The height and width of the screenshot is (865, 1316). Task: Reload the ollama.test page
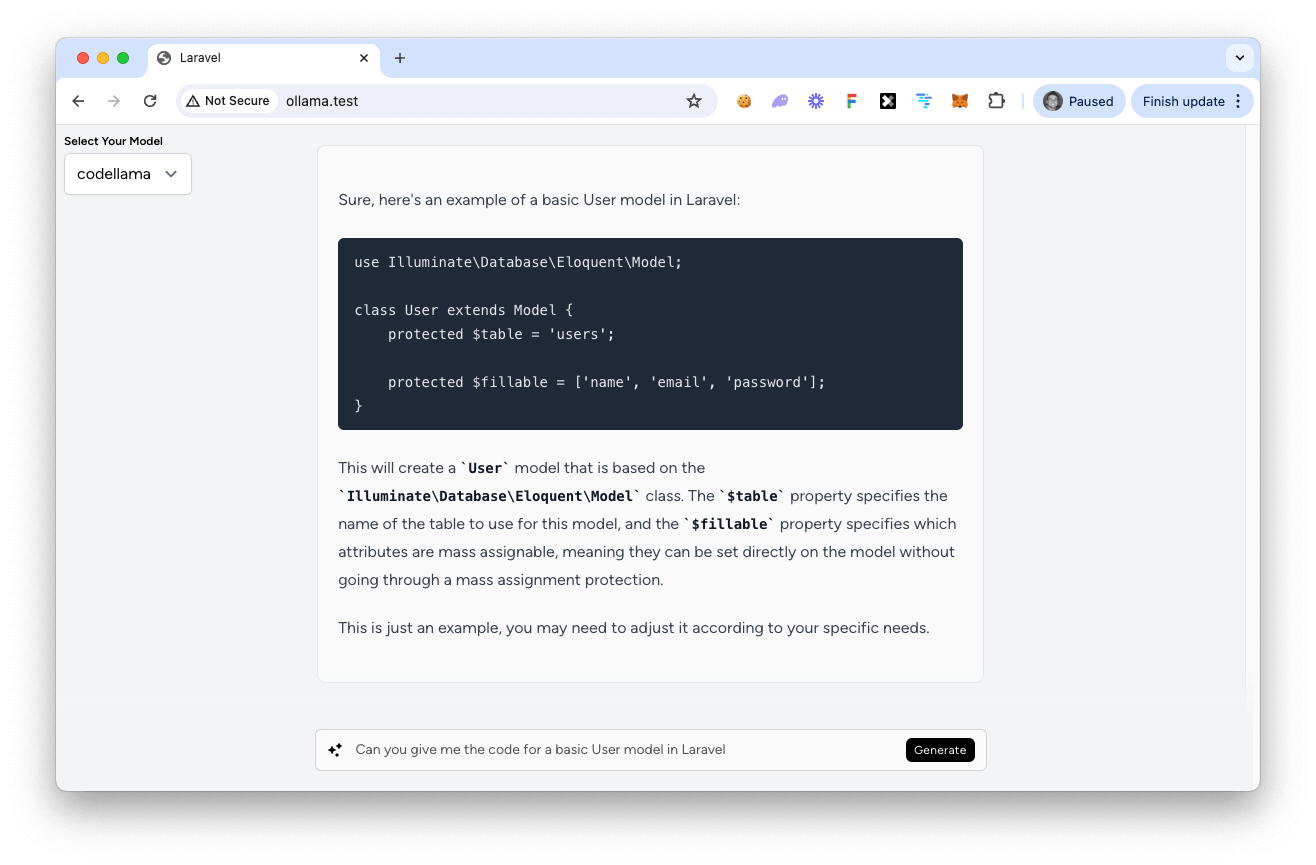pyautogui.click(x=150, y=101)
